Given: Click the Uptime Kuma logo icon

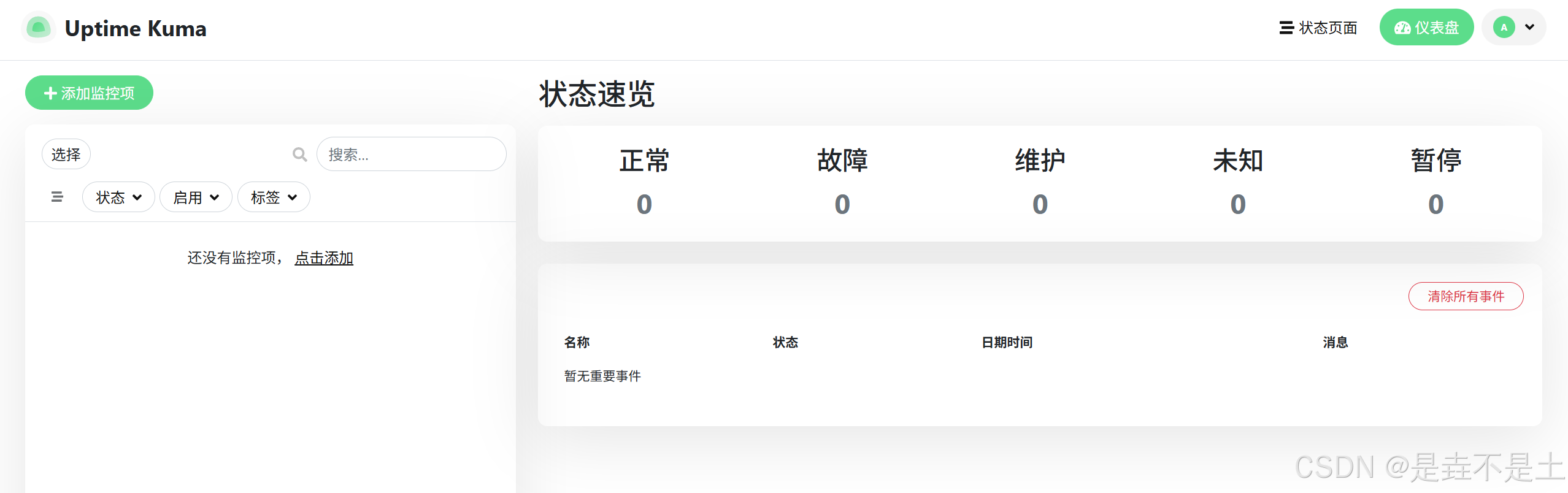Looking at the screenshot, I should click(39, 28).
